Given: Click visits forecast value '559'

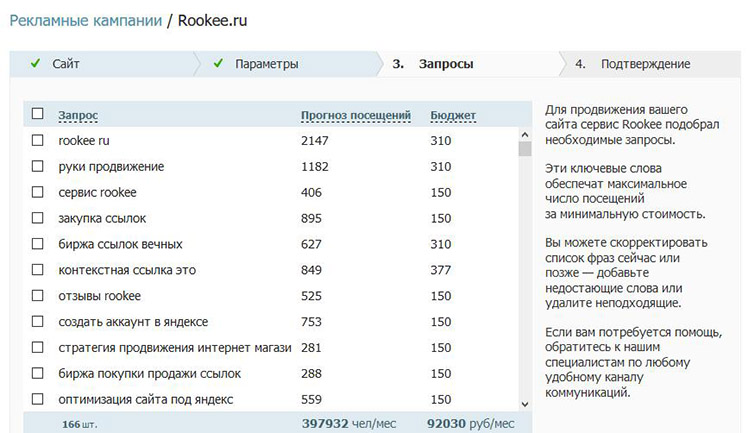Looking at the screenshot, I should coord(312,399).
